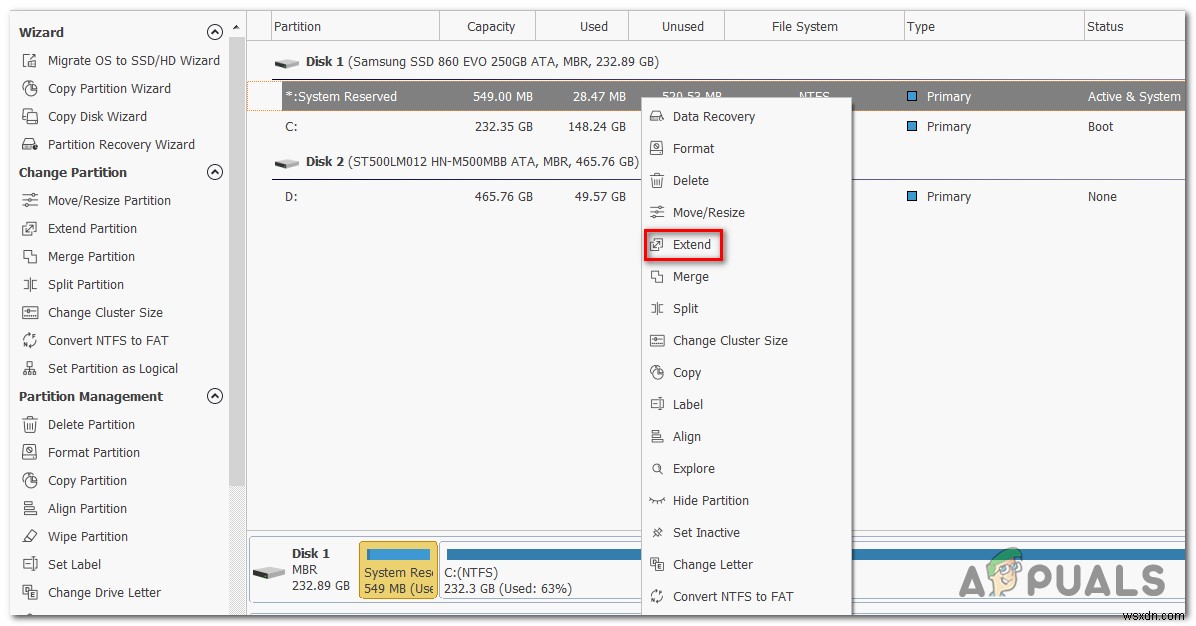
Task: Collapse the Wizard section
Action: pos(215,31)
